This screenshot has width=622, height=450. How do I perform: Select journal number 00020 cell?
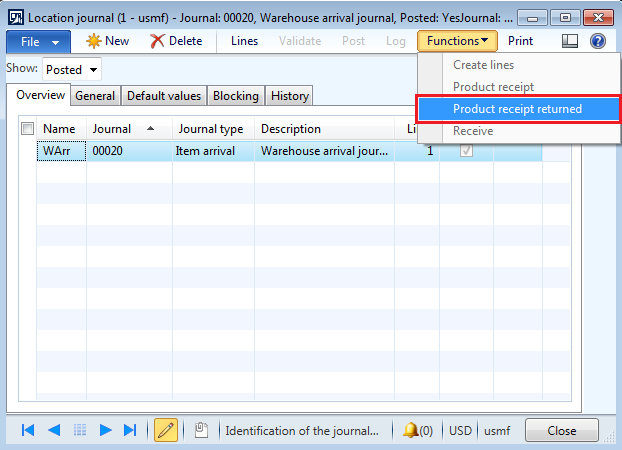[x=129, y=151]
